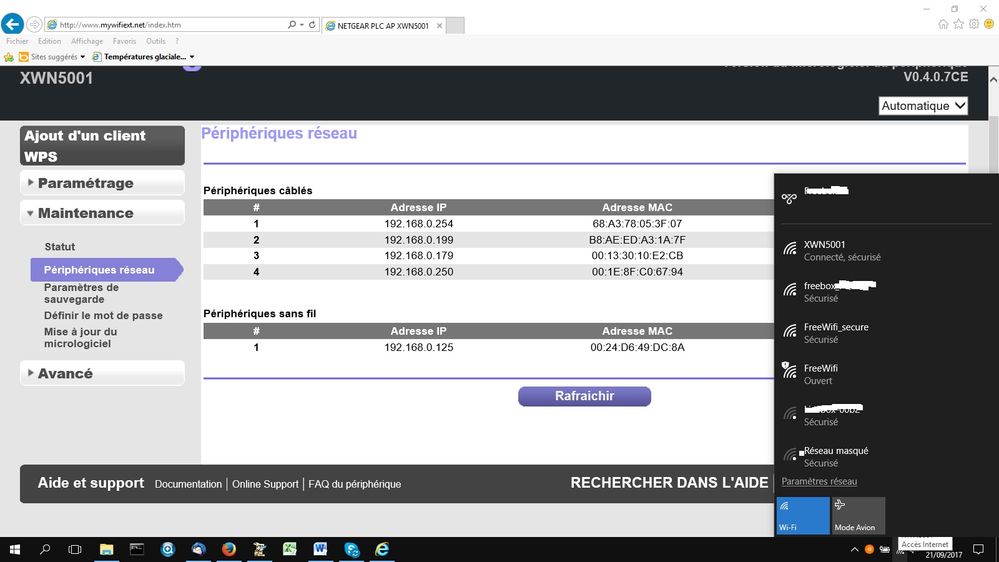999x562 pixels.
Task: Open taskbar Search magnifier
Action: (x=45, y=549)
